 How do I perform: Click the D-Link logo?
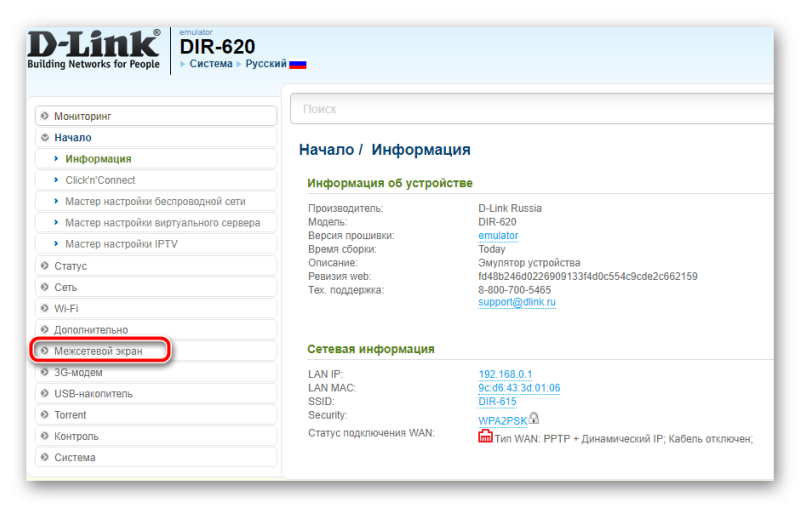coord(94,49)
